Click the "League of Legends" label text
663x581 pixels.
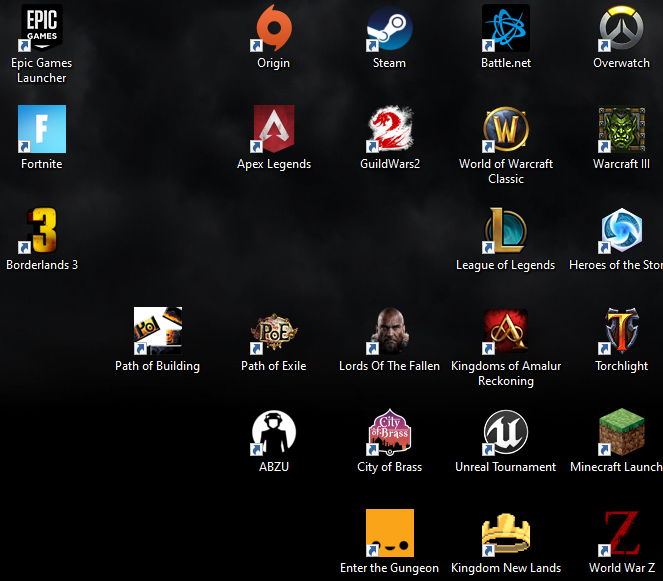click(506, 265)
